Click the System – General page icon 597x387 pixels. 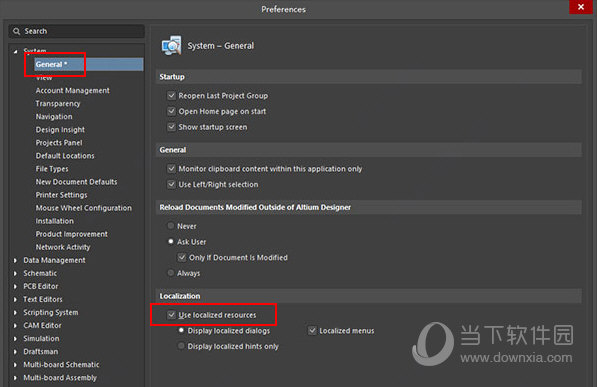tap(171, 46)
